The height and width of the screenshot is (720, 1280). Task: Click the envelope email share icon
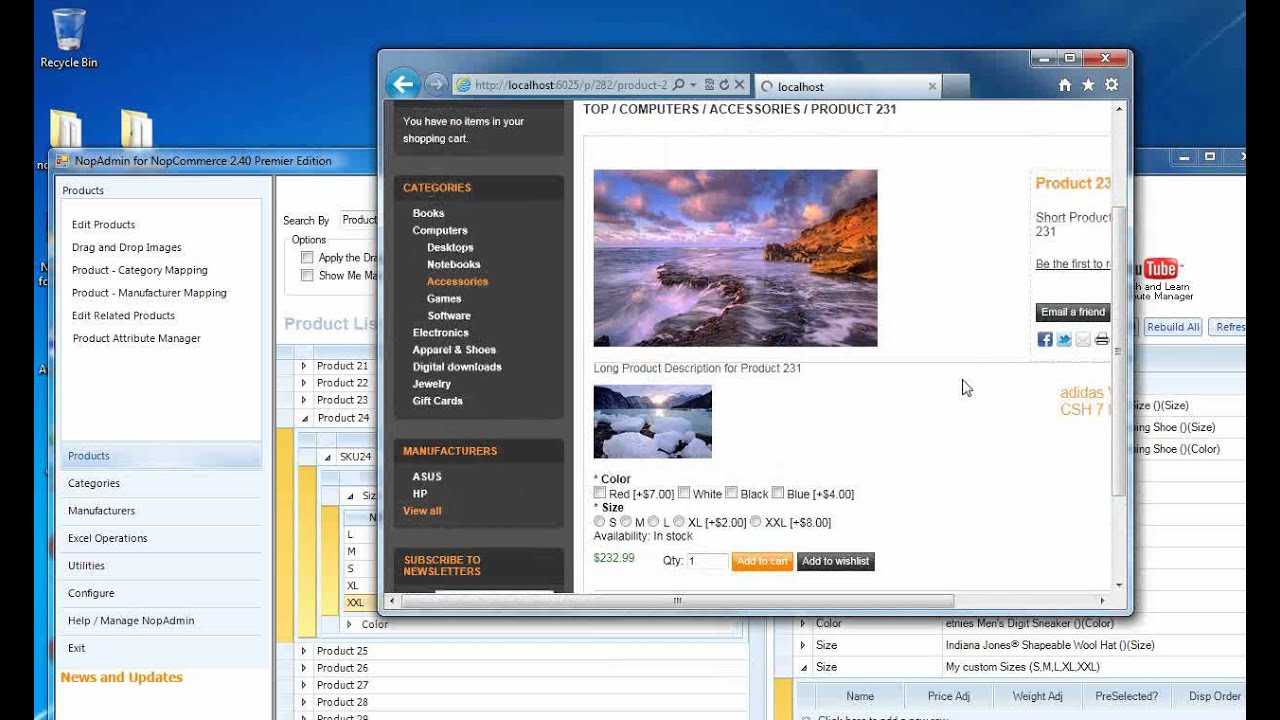tap(1083, 340)
